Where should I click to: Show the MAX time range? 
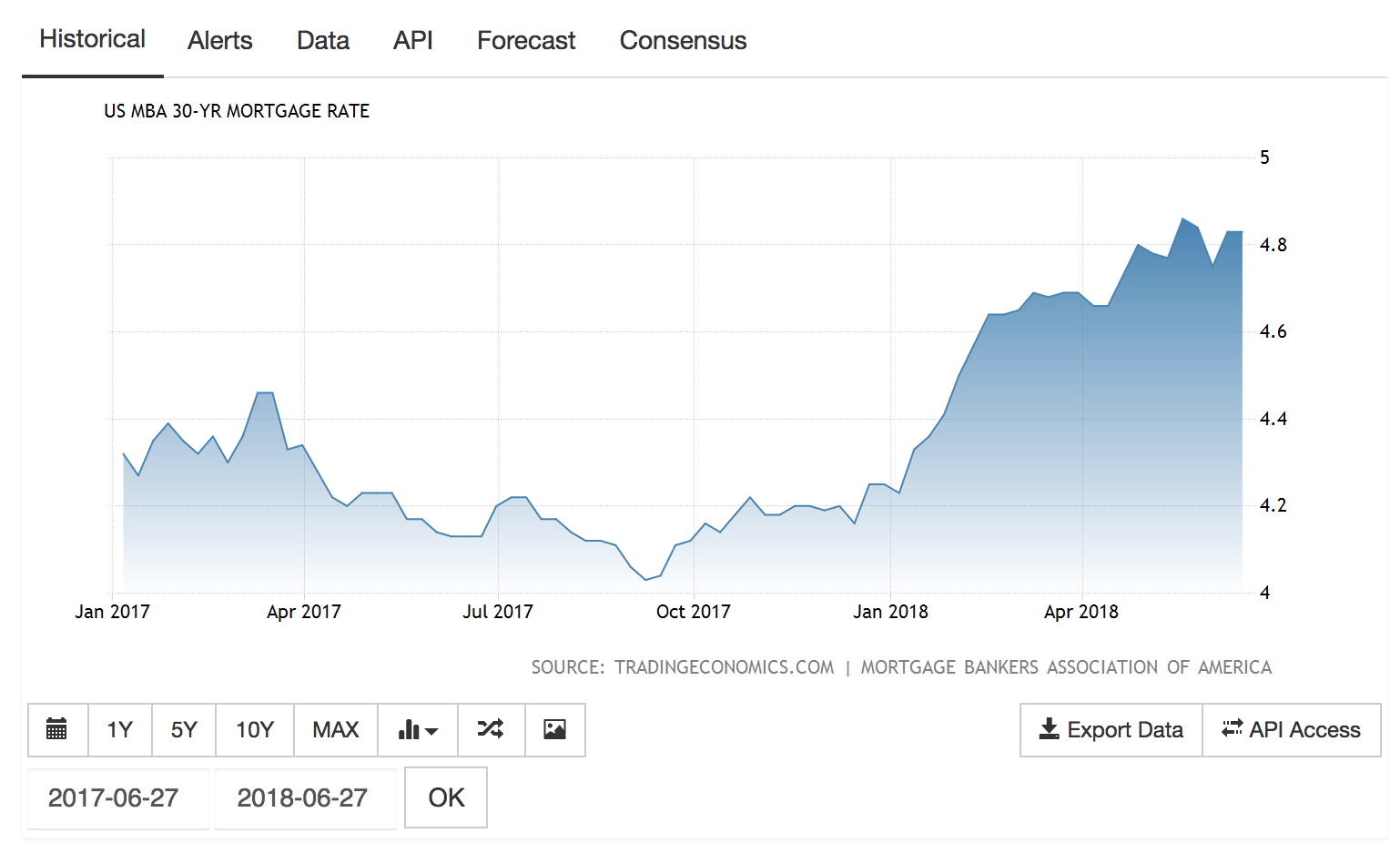(x=335, y=729)
